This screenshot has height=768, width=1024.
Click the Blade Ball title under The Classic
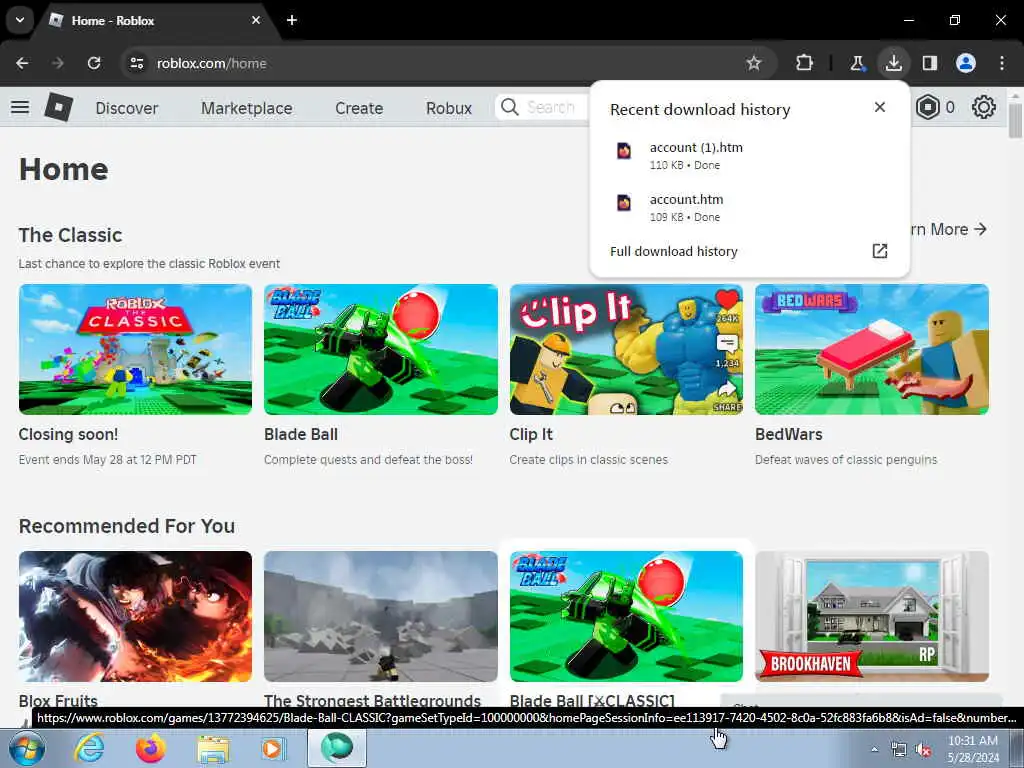[301, 434]
